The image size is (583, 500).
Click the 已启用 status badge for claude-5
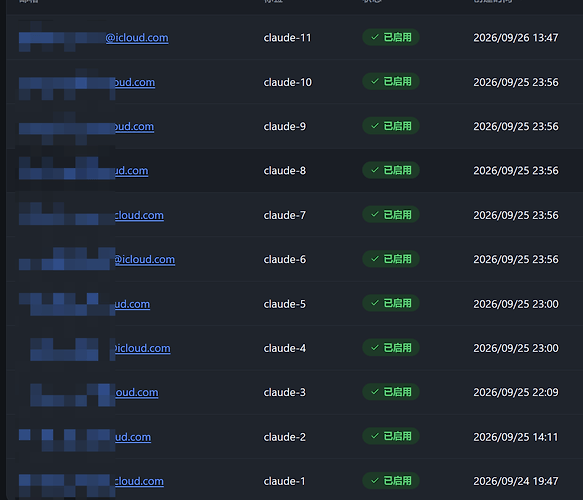(391, 303)
